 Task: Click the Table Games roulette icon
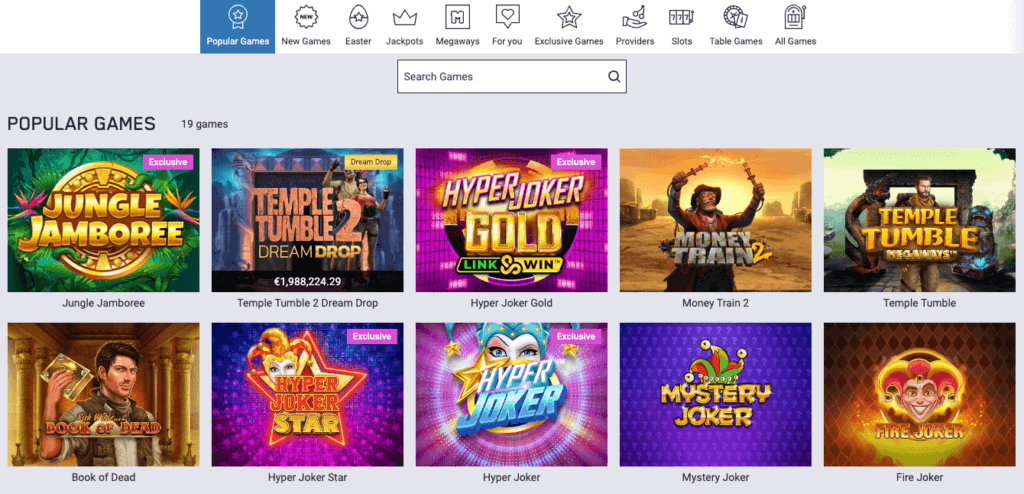point(736,16)
